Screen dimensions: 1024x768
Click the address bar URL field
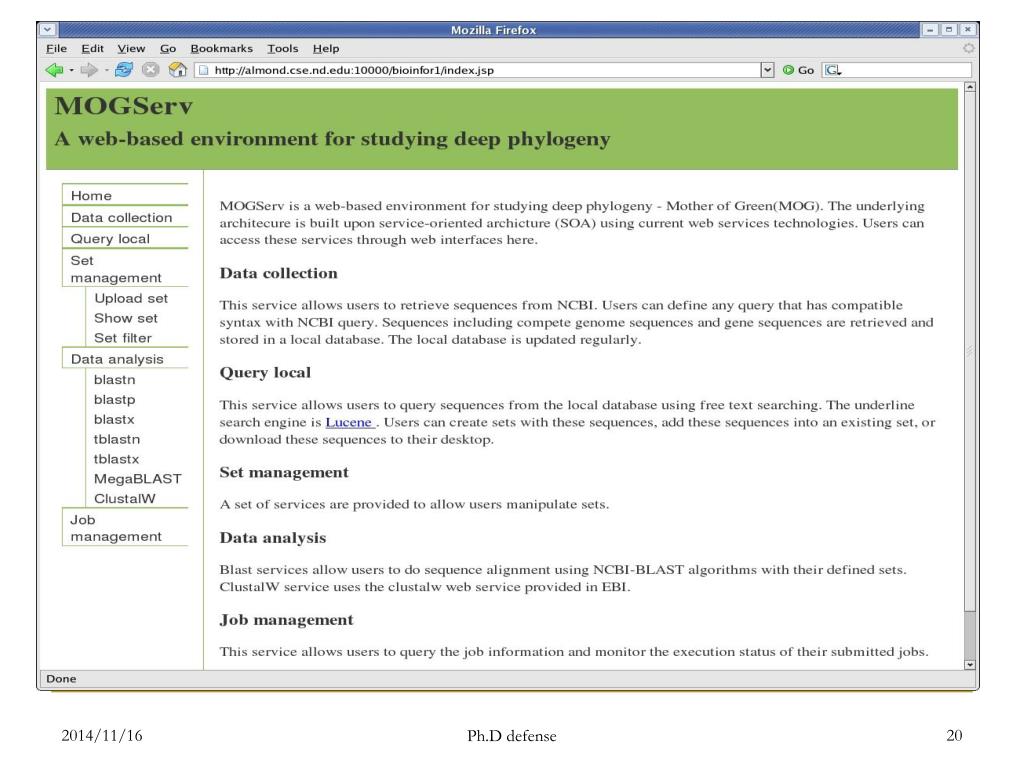483,70
